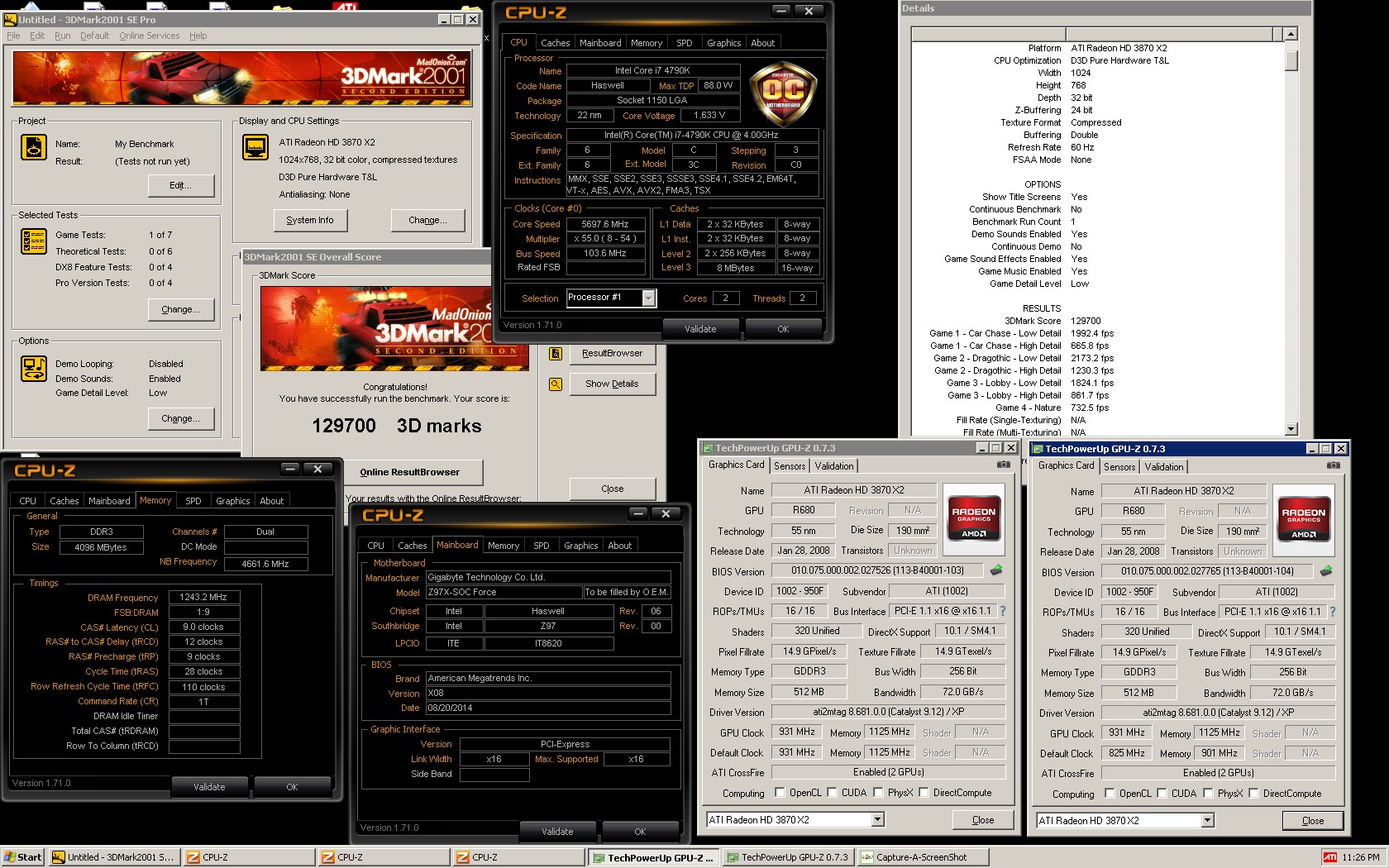Click the ATI tray icon near the clock
Viewport: 1389px width, 868px height.
point(1330,857)
